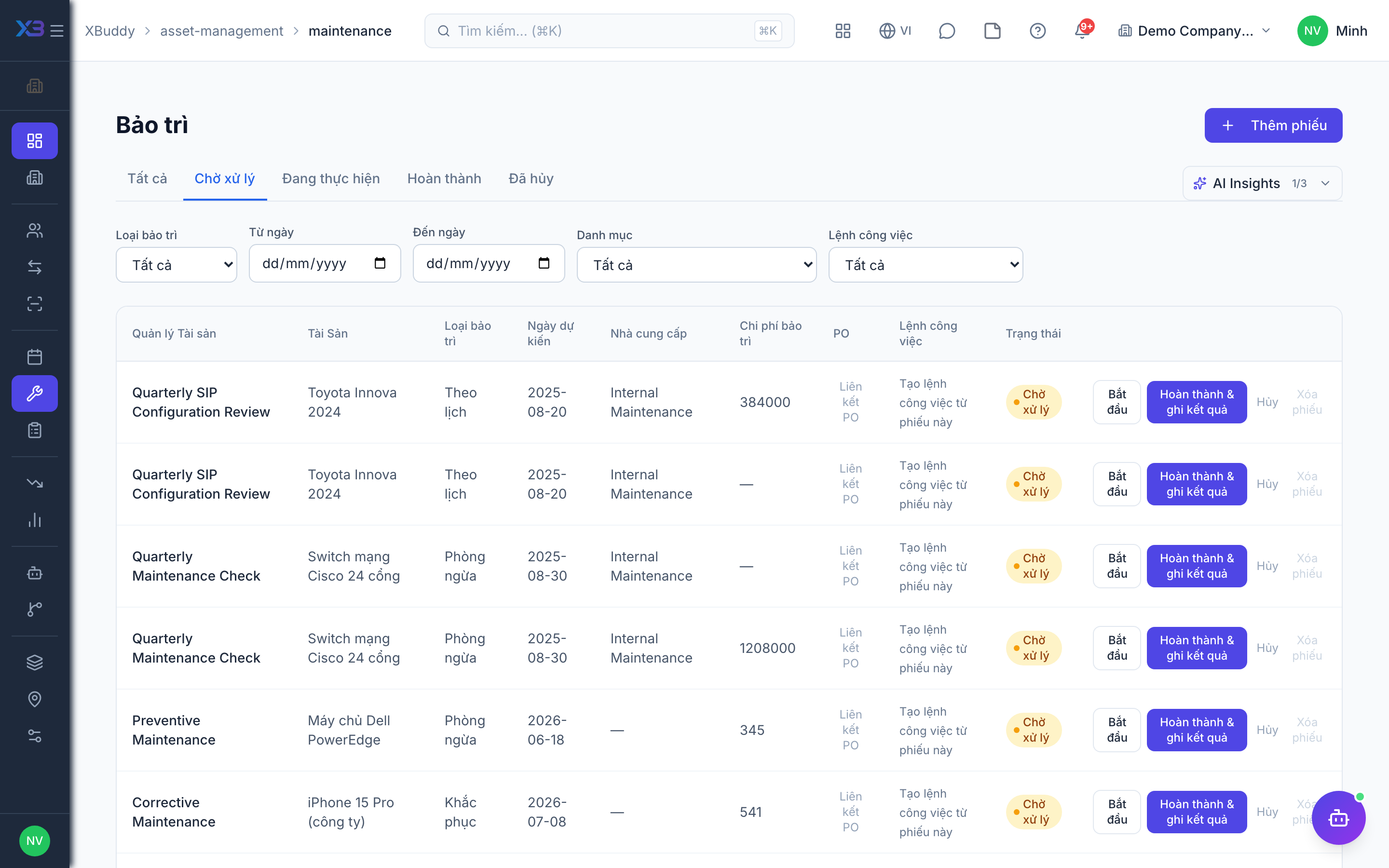Open the location pin icon in sidebar
This screenshot has width=1389, height=868.
(34, 699)
